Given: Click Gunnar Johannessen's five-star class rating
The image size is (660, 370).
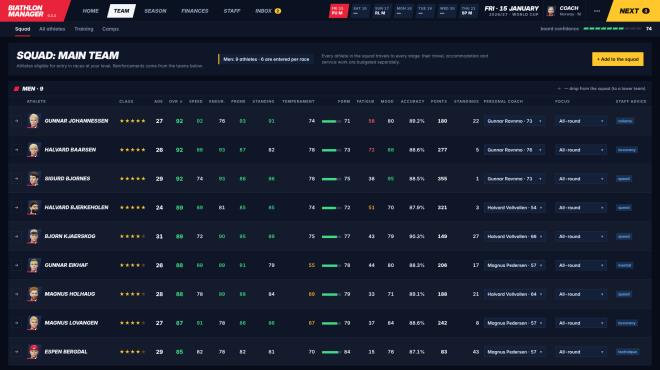Looking at the screenshot, I should click(133, 121).
